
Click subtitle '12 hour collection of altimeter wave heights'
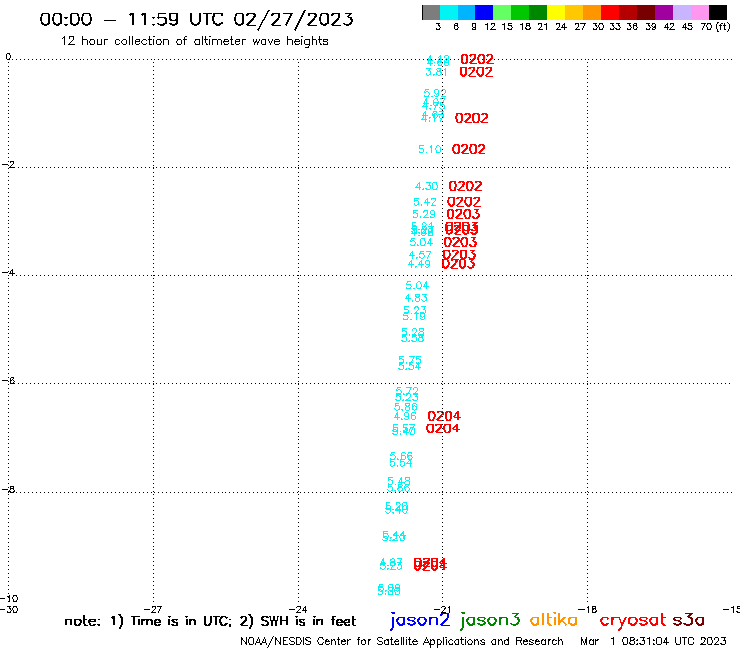pyautogui.click(x=194, y=41)
